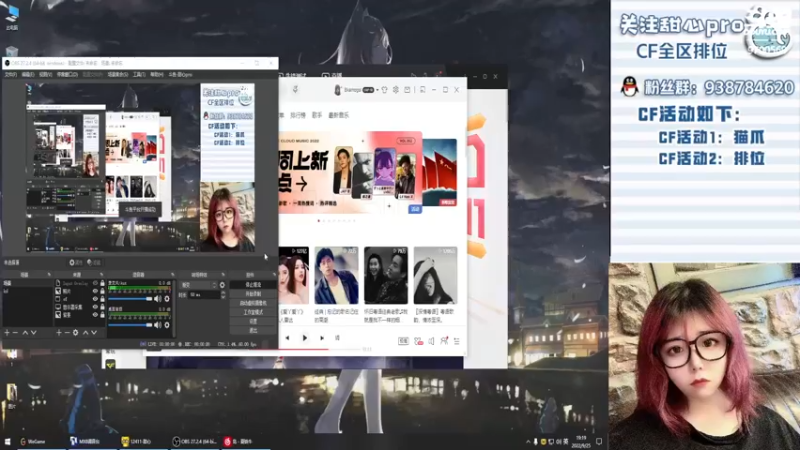800x450 pixels.
Task: Hide the Input Overlay source via eye icon
Action: [x=95, y=283]
